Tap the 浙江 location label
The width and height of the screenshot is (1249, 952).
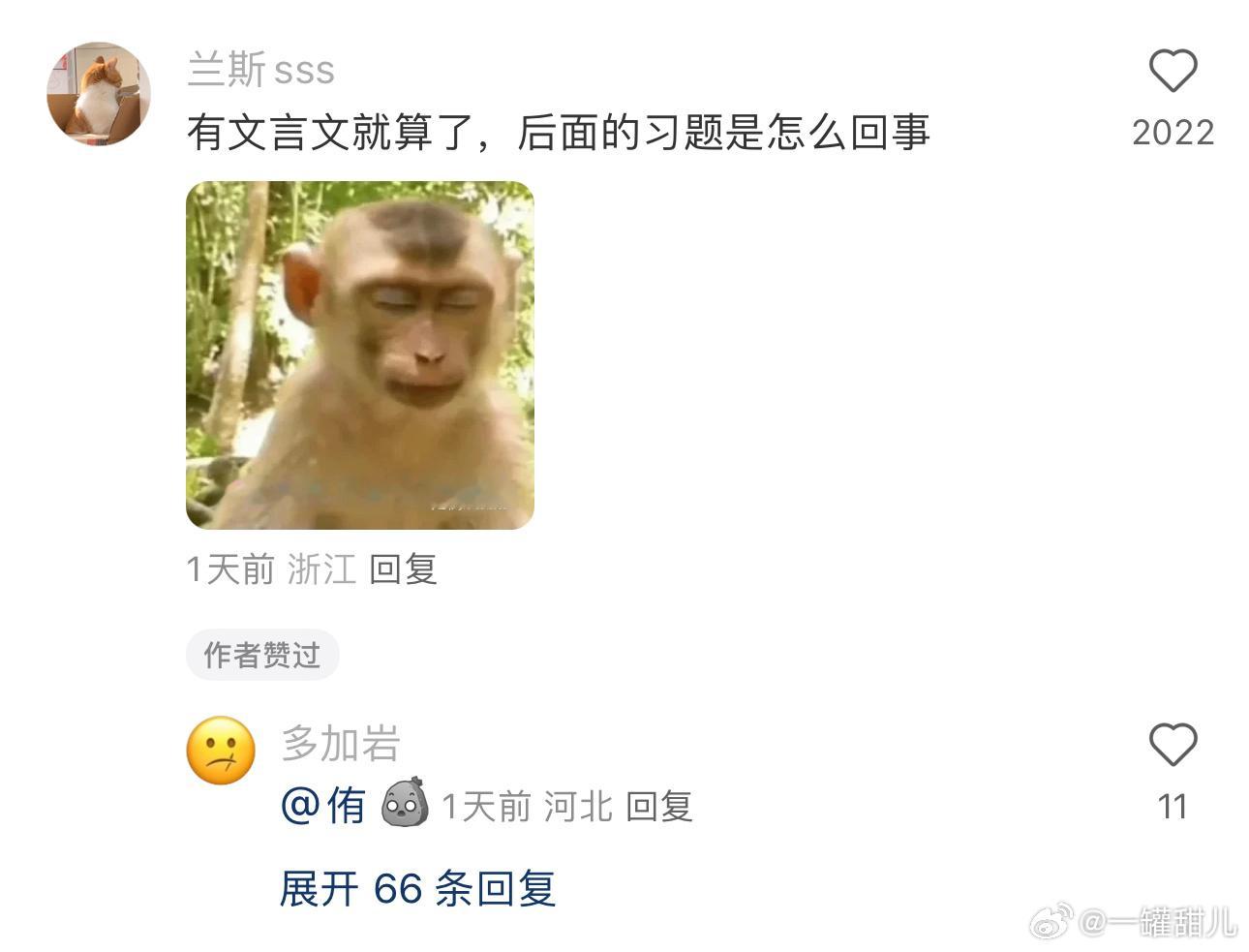click(x=321, y=569)
